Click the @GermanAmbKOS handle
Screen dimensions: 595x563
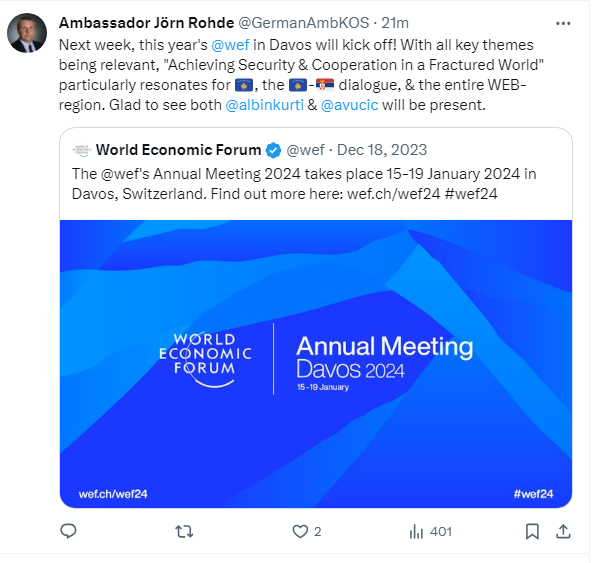[x=306, y=23]
